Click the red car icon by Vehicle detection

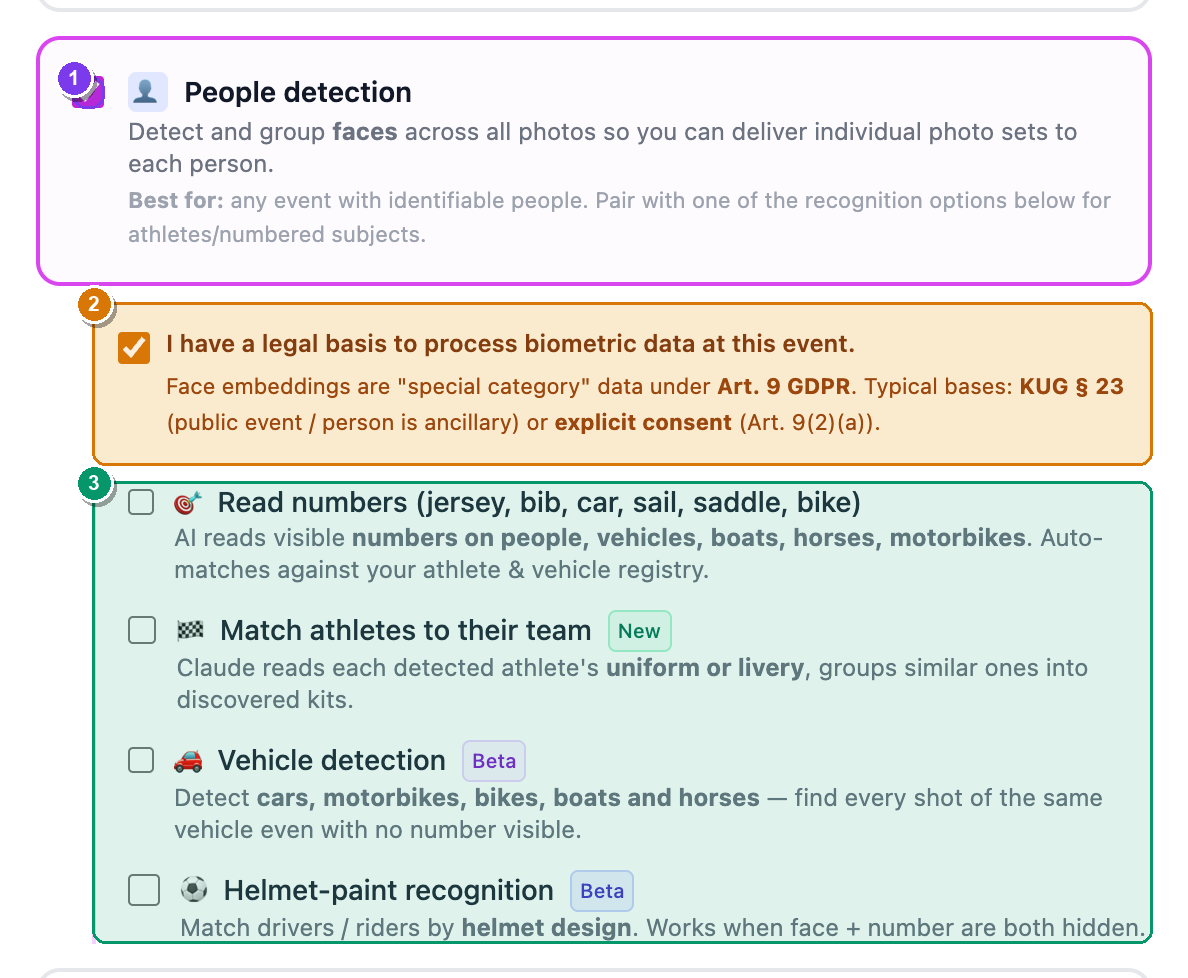[188, 761]
